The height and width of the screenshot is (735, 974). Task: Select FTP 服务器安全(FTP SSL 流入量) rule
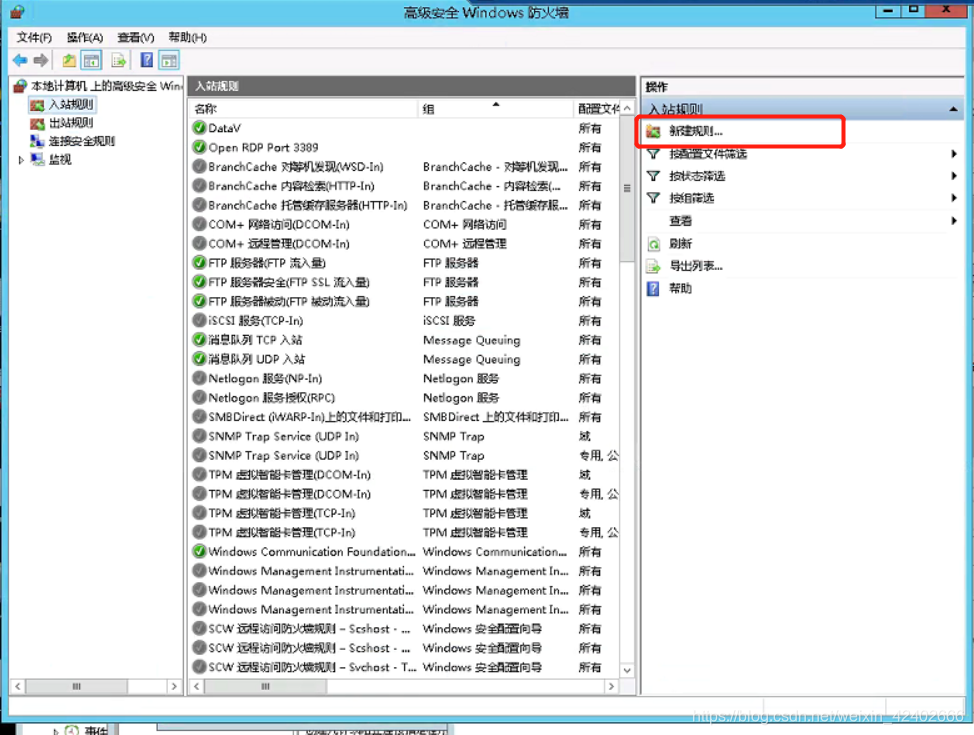(405, 282)
